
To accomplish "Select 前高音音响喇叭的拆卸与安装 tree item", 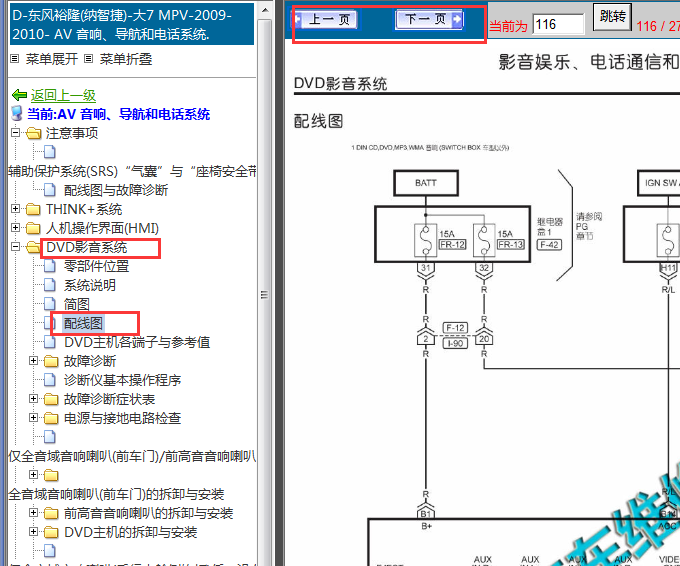I will (148, 513).
